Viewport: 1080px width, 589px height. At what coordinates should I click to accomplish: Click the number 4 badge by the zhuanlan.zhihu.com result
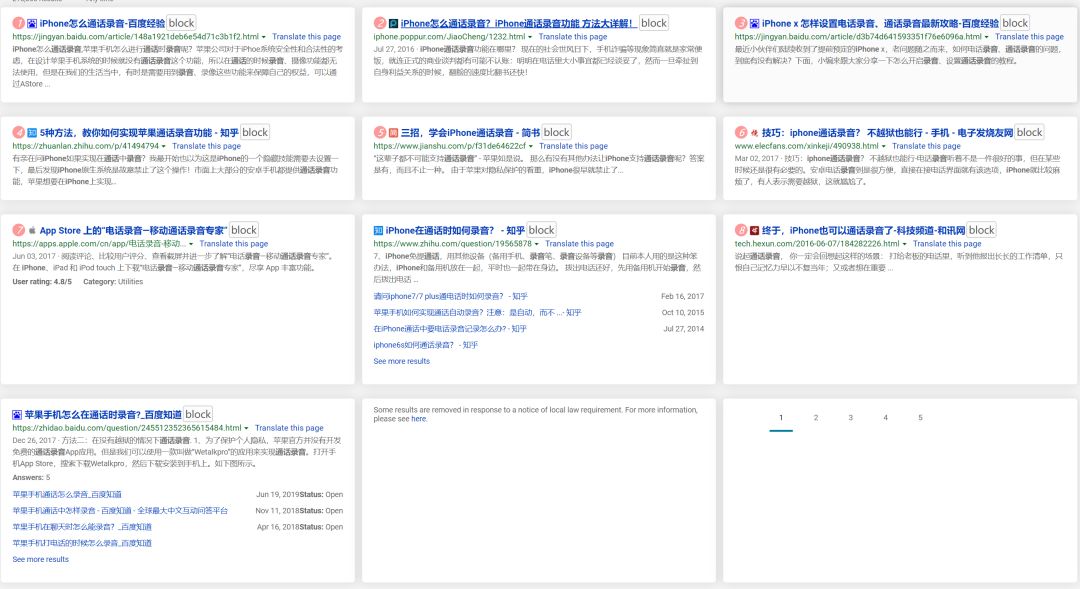(19, 132)
